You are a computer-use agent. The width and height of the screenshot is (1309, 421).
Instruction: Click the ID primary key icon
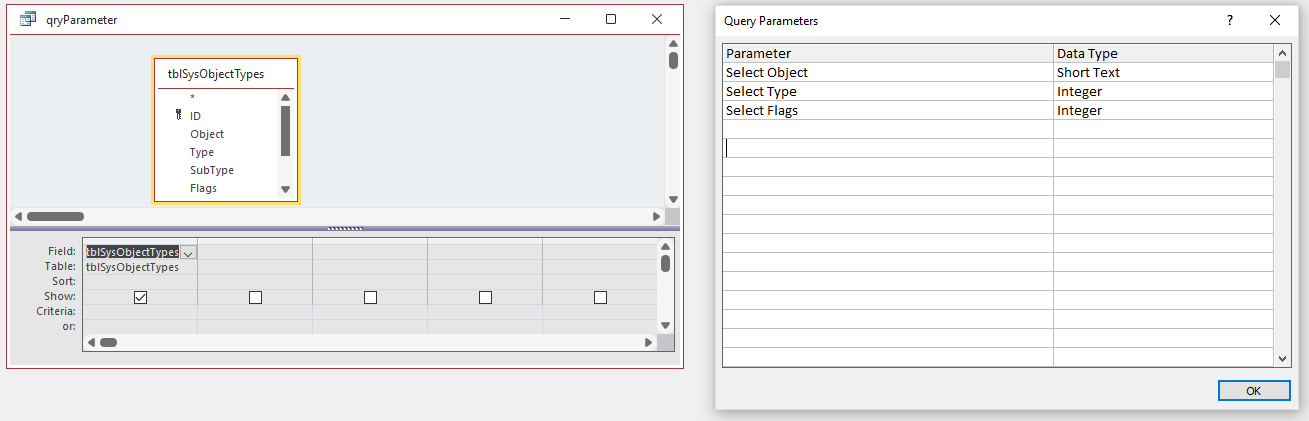[178, 116]
